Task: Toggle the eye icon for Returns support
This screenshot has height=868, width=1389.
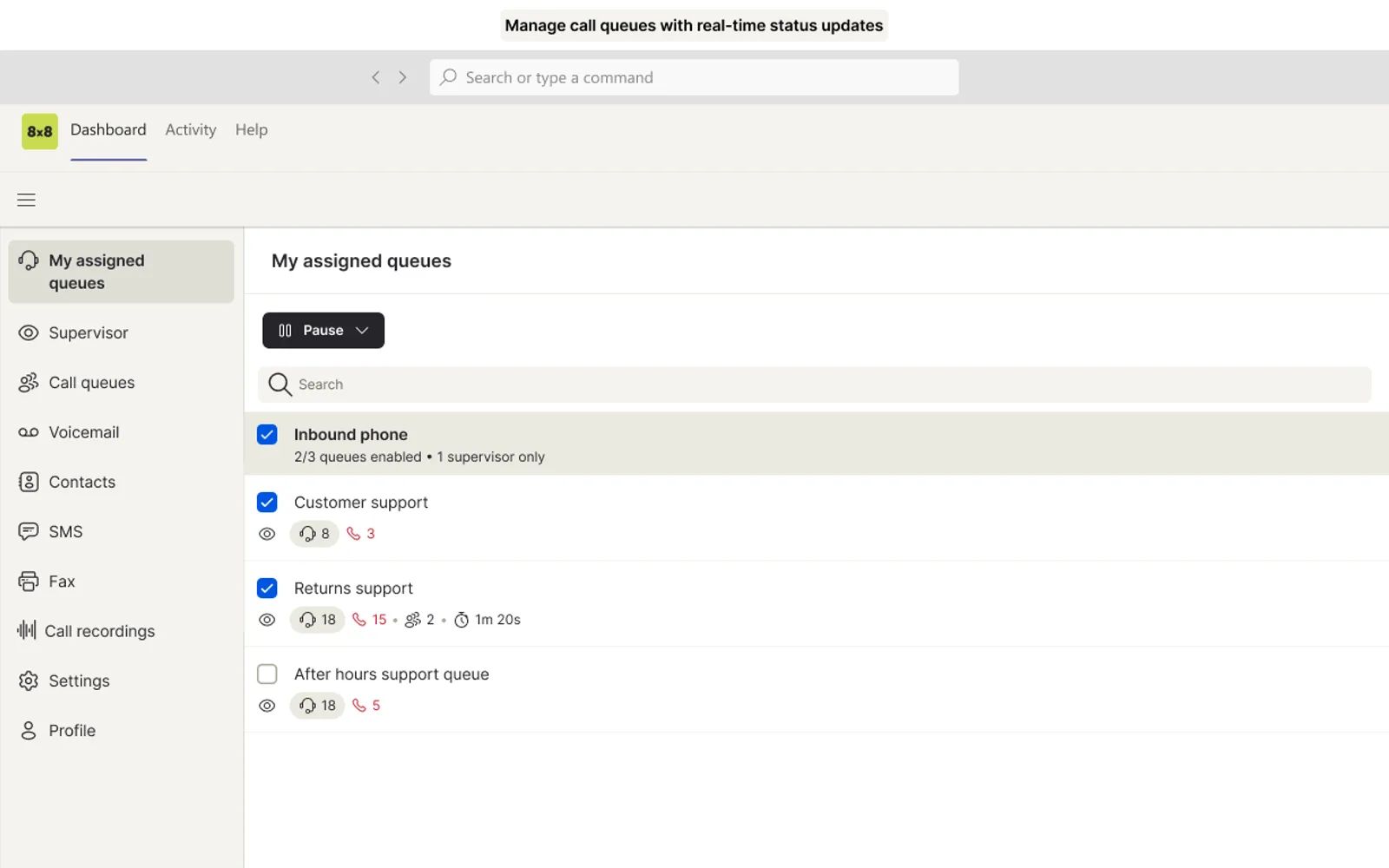Action: point(267,620)
